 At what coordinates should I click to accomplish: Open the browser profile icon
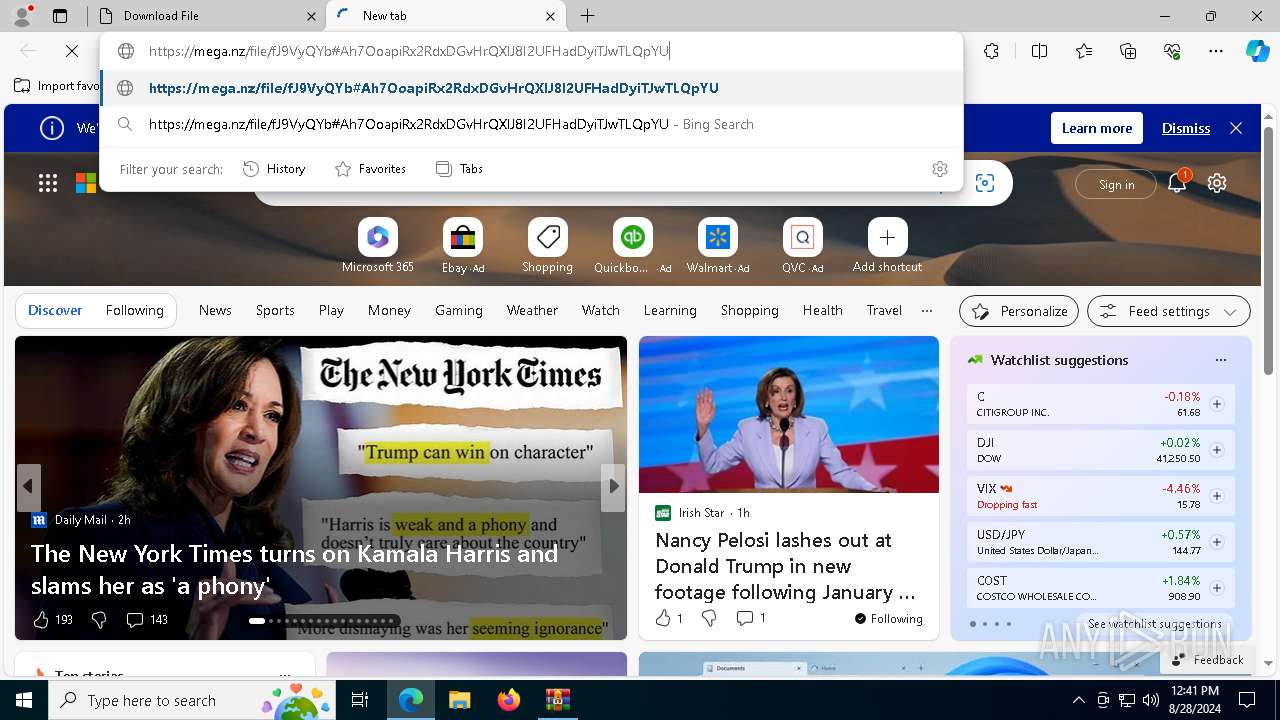coord(22,16)
